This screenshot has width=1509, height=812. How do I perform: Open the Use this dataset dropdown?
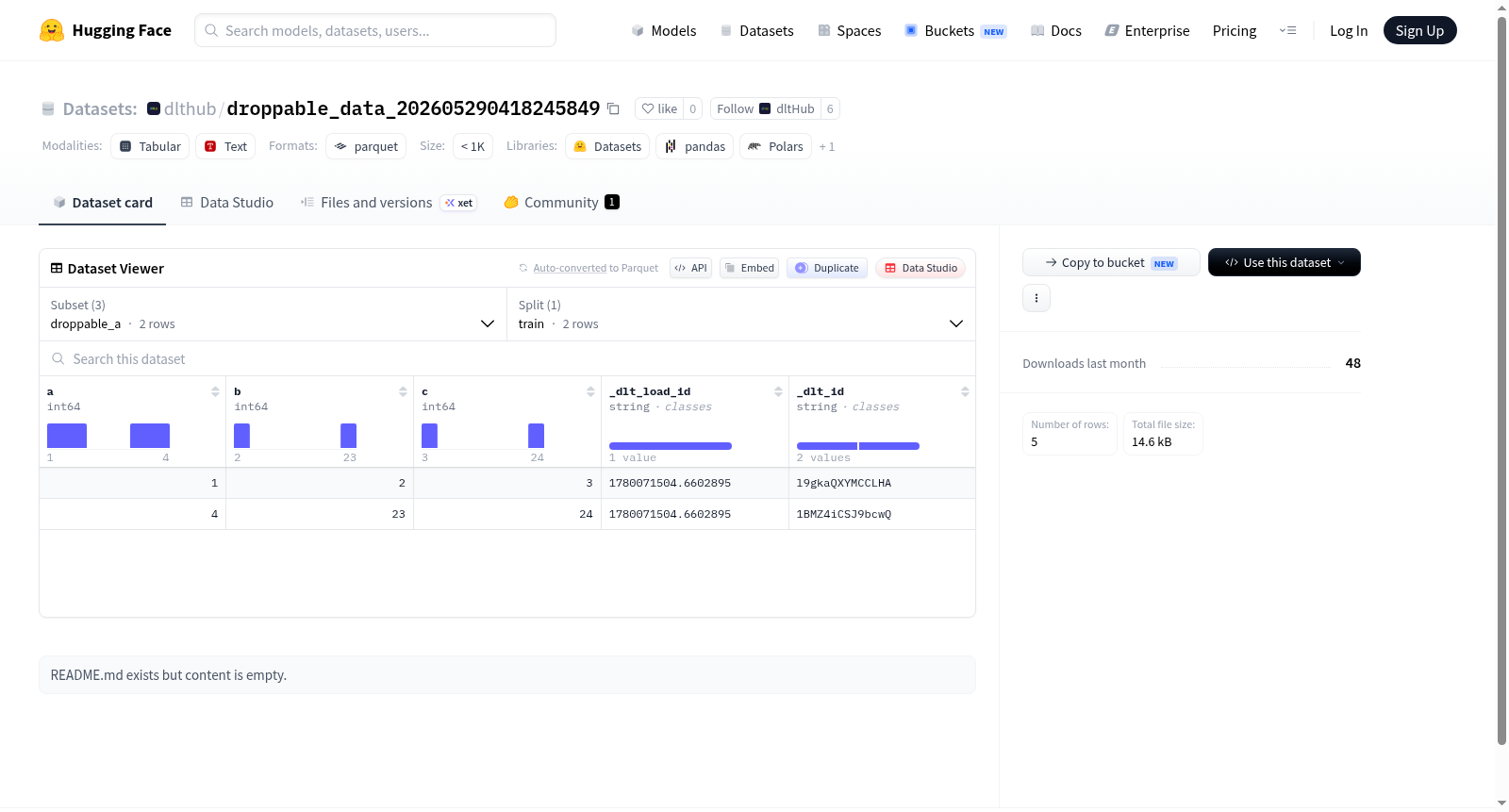click(1285, 262)
